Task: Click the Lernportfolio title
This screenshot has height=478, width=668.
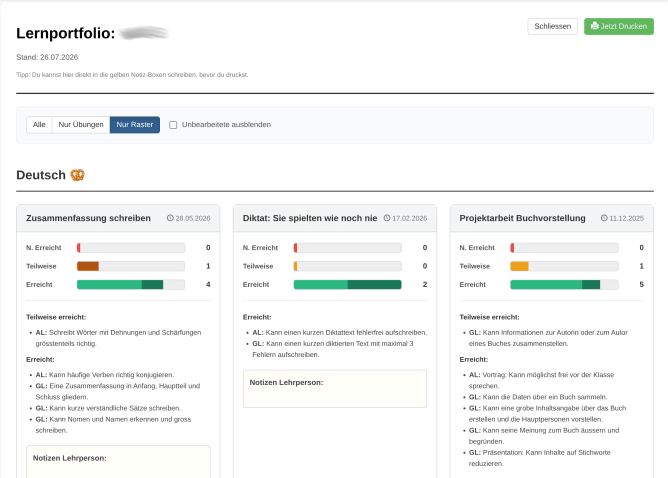Action: coord(66,33)
